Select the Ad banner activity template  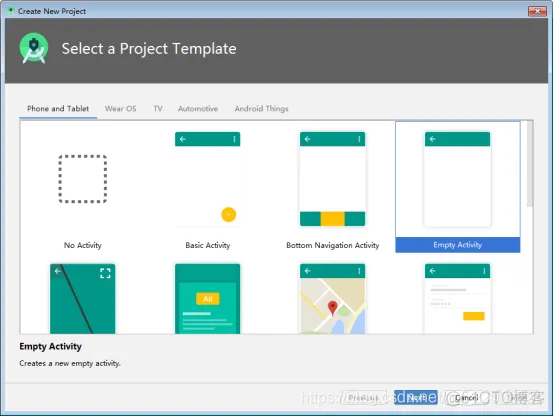click(x=207, y=298)
